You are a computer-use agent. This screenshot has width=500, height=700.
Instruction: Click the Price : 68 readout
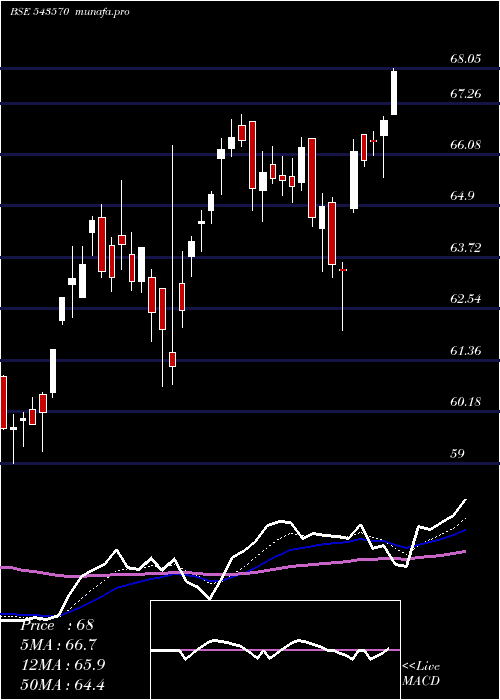[57, 625]
